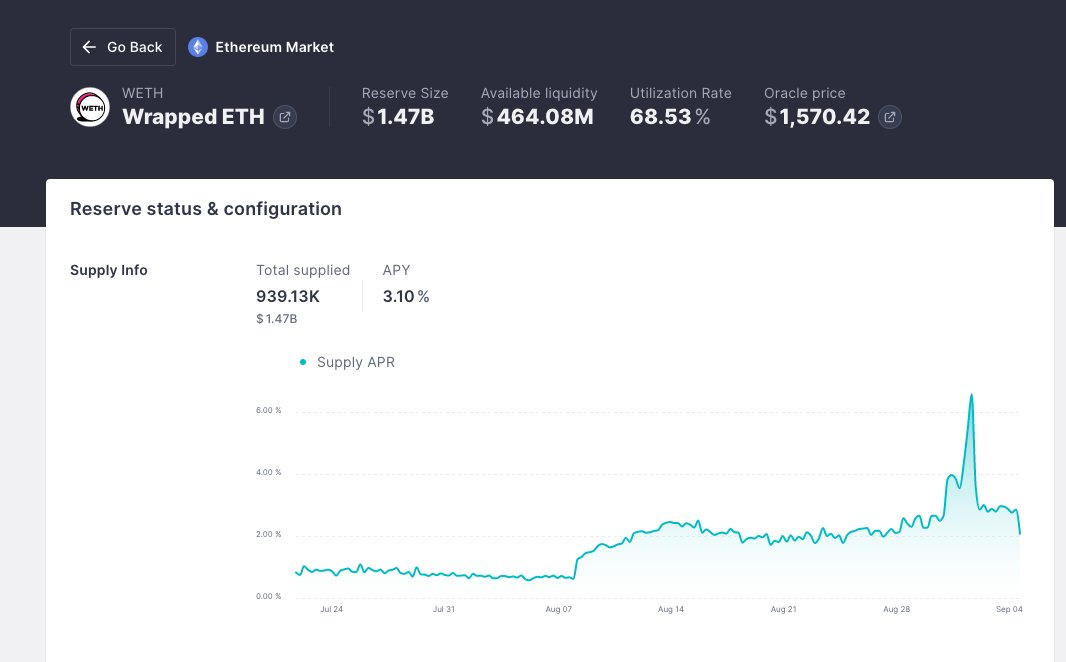Click the $1,570.42 Oracle price value

817,117
